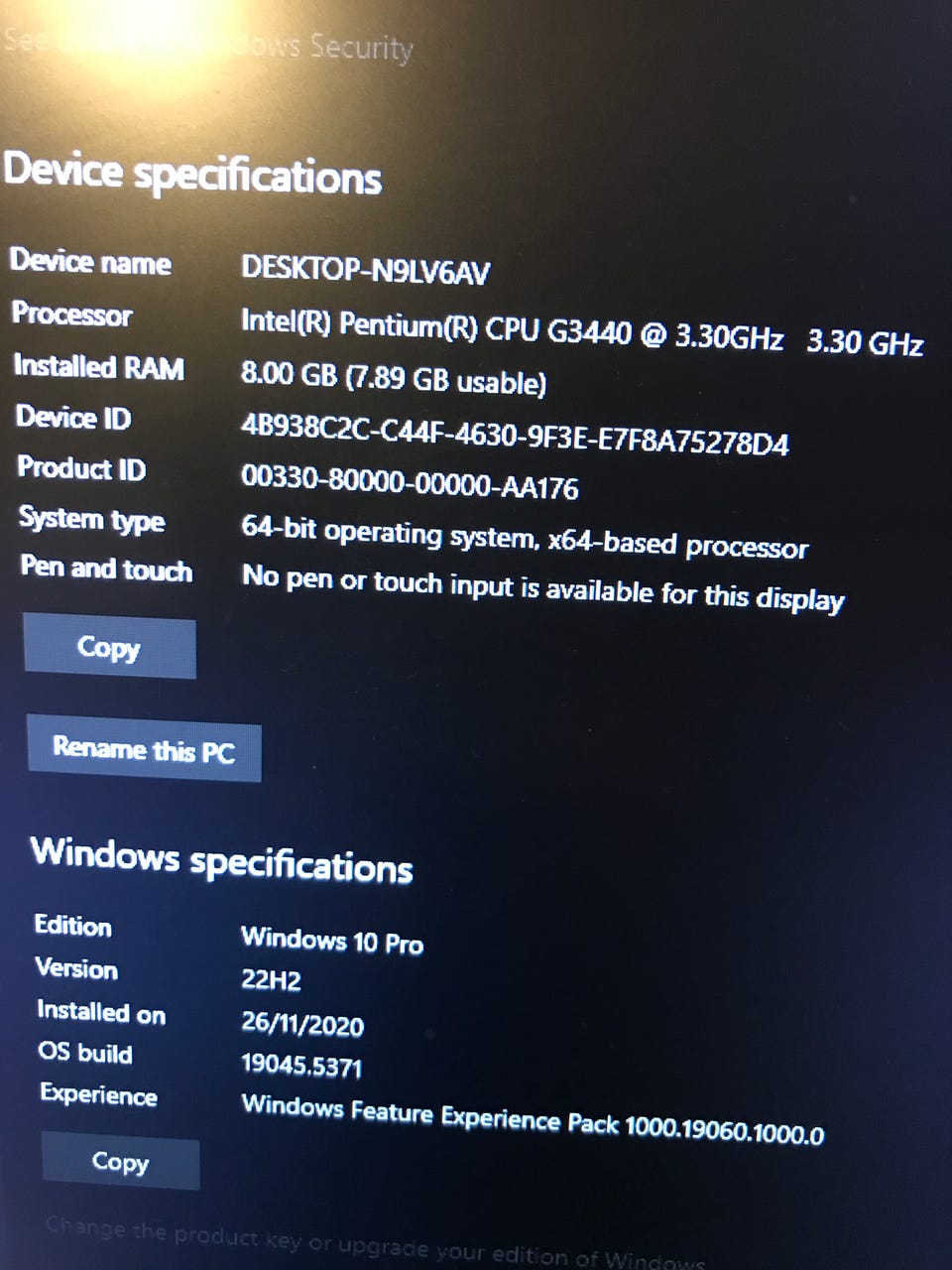Click the OS build 19045.5371 value
The image size is (952, 1270).
point(301,1066)
